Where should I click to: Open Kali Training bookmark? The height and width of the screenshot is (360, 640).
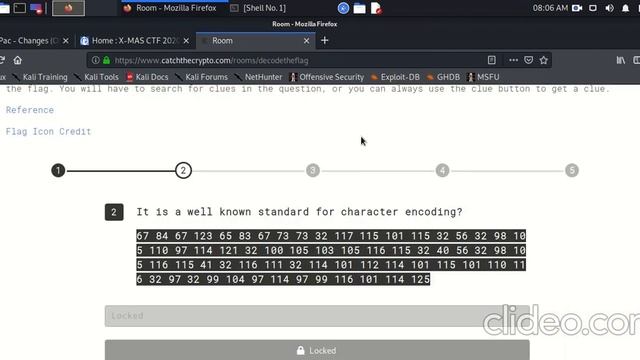click(x=40, y=77)
